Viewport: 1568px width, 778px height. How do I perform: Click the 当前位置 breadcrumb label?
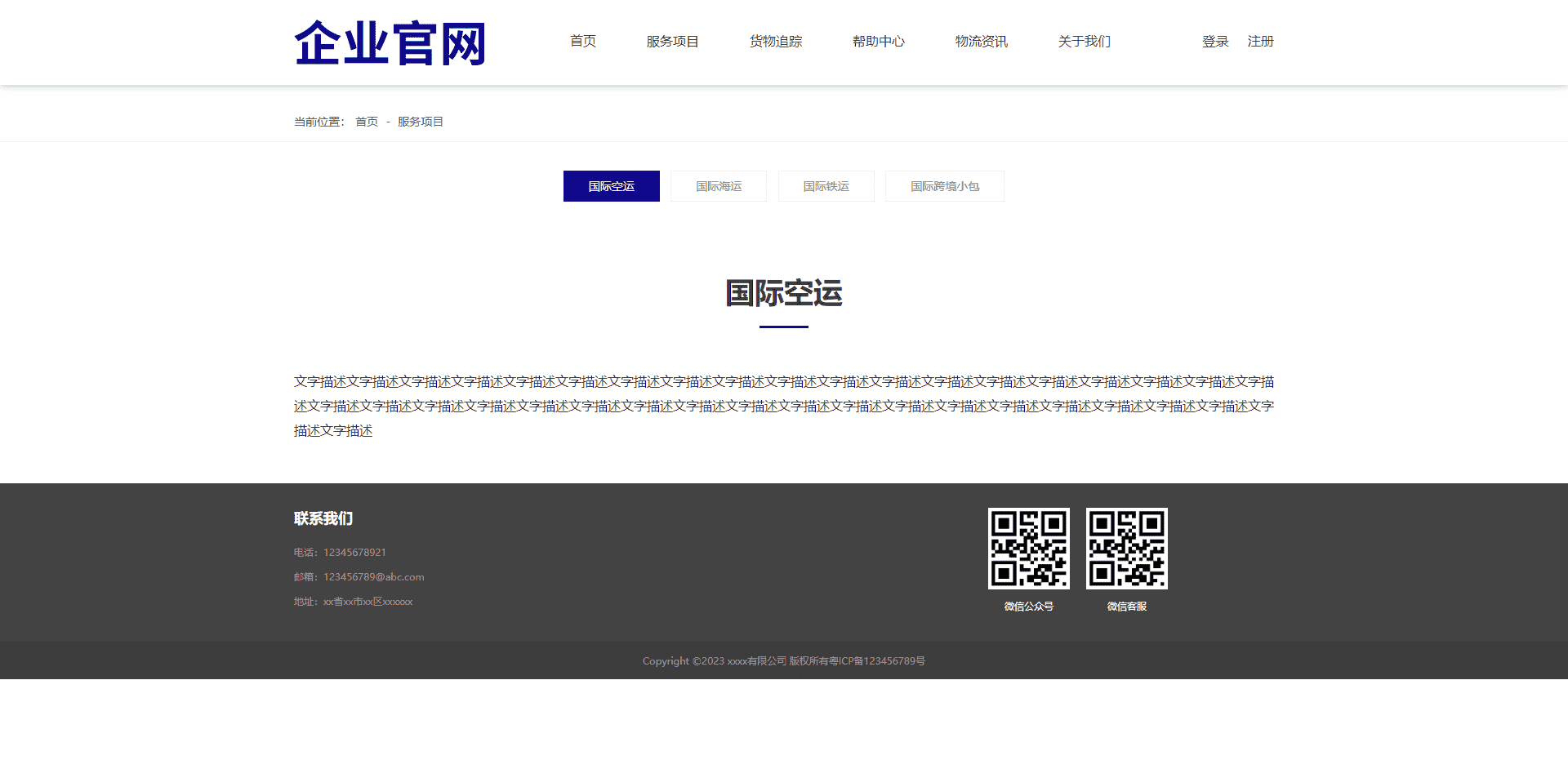point(319,122)
